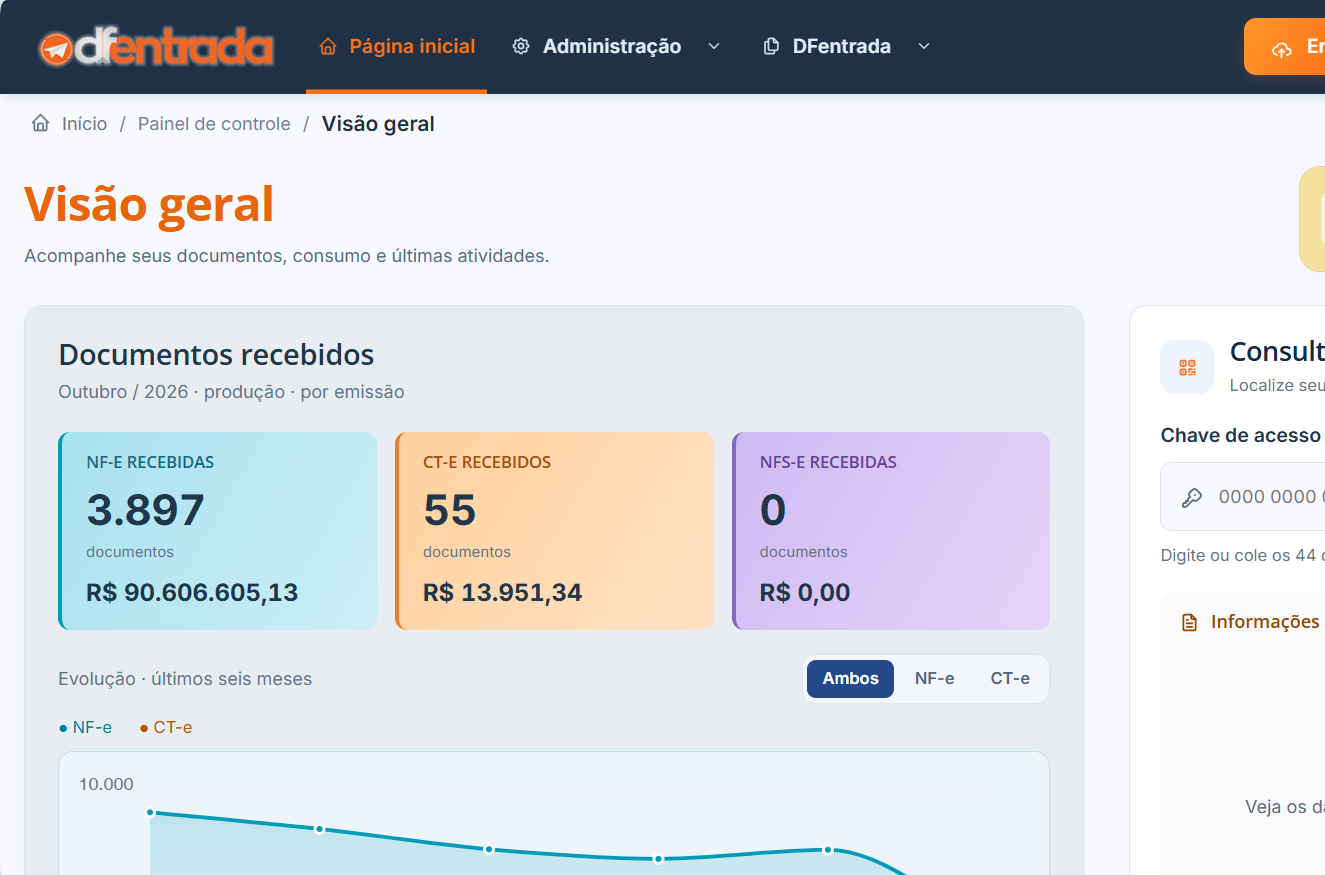This screenshot has height=875, width=1325.
Task: Click the gear icon beside Administração
Action: coord(520,47)
